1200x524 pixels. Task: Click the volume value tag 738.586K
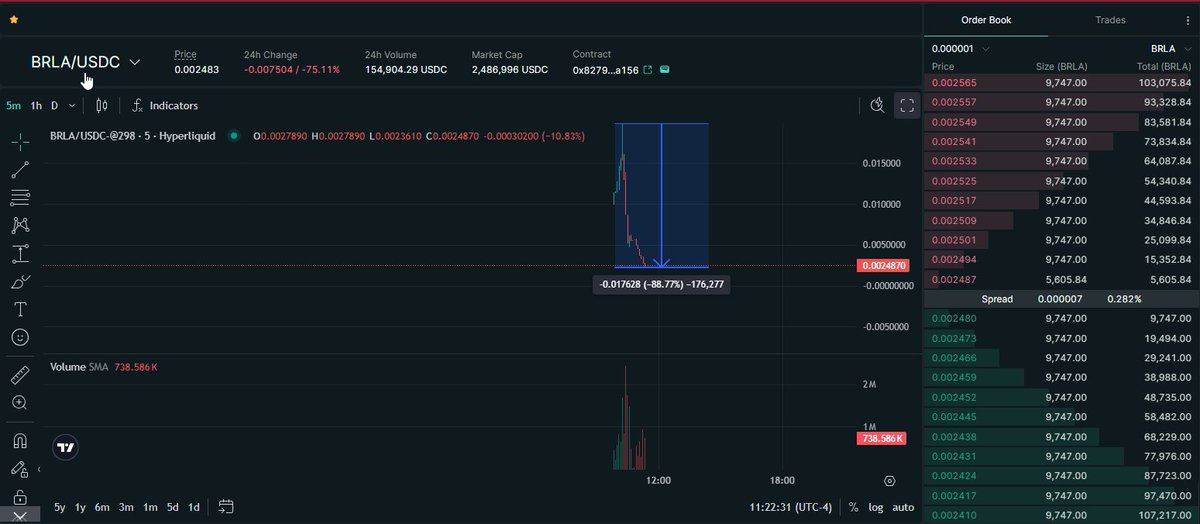(x=882, y=439)
